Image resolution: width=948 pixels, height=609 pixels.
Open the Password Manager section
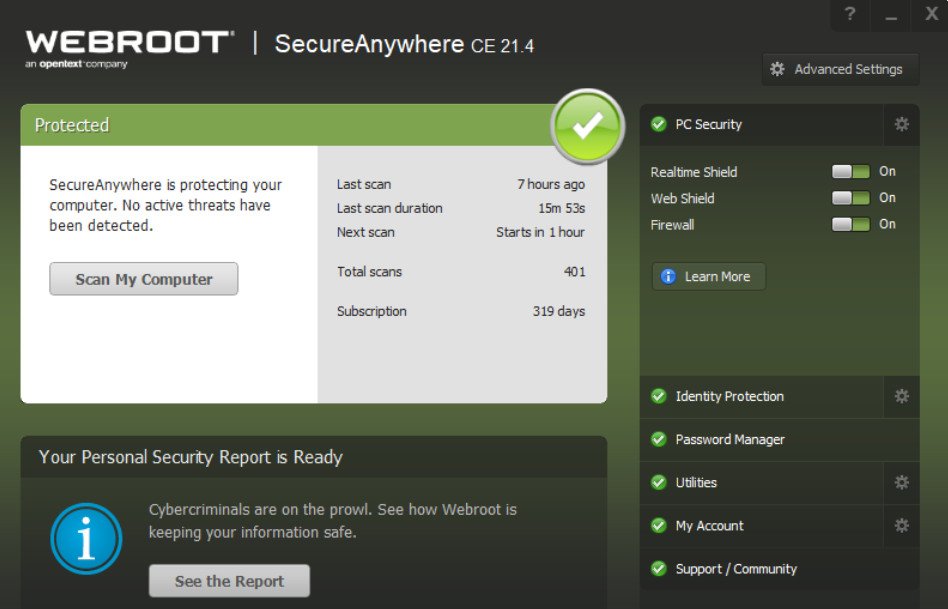(x=779, y=440)
